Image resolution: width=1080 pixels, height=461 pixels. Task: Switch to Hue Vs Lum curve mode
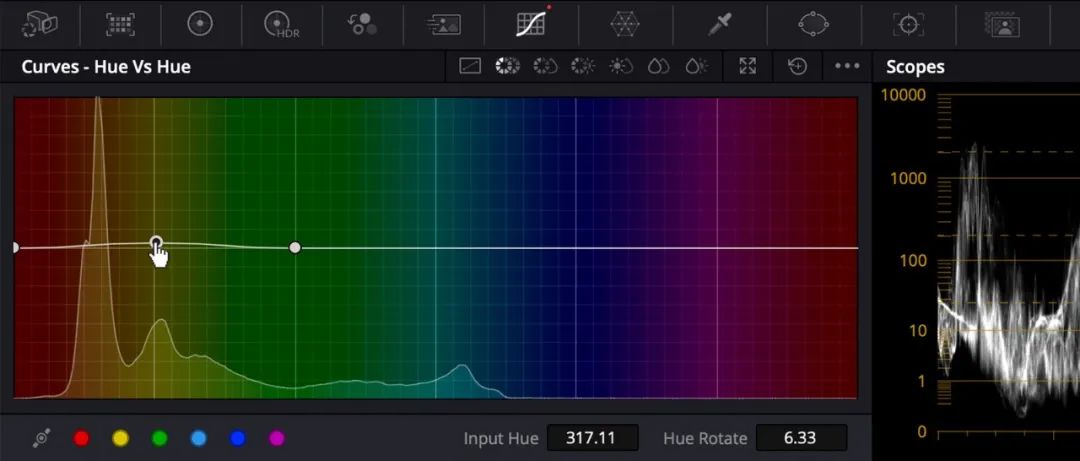583,66
